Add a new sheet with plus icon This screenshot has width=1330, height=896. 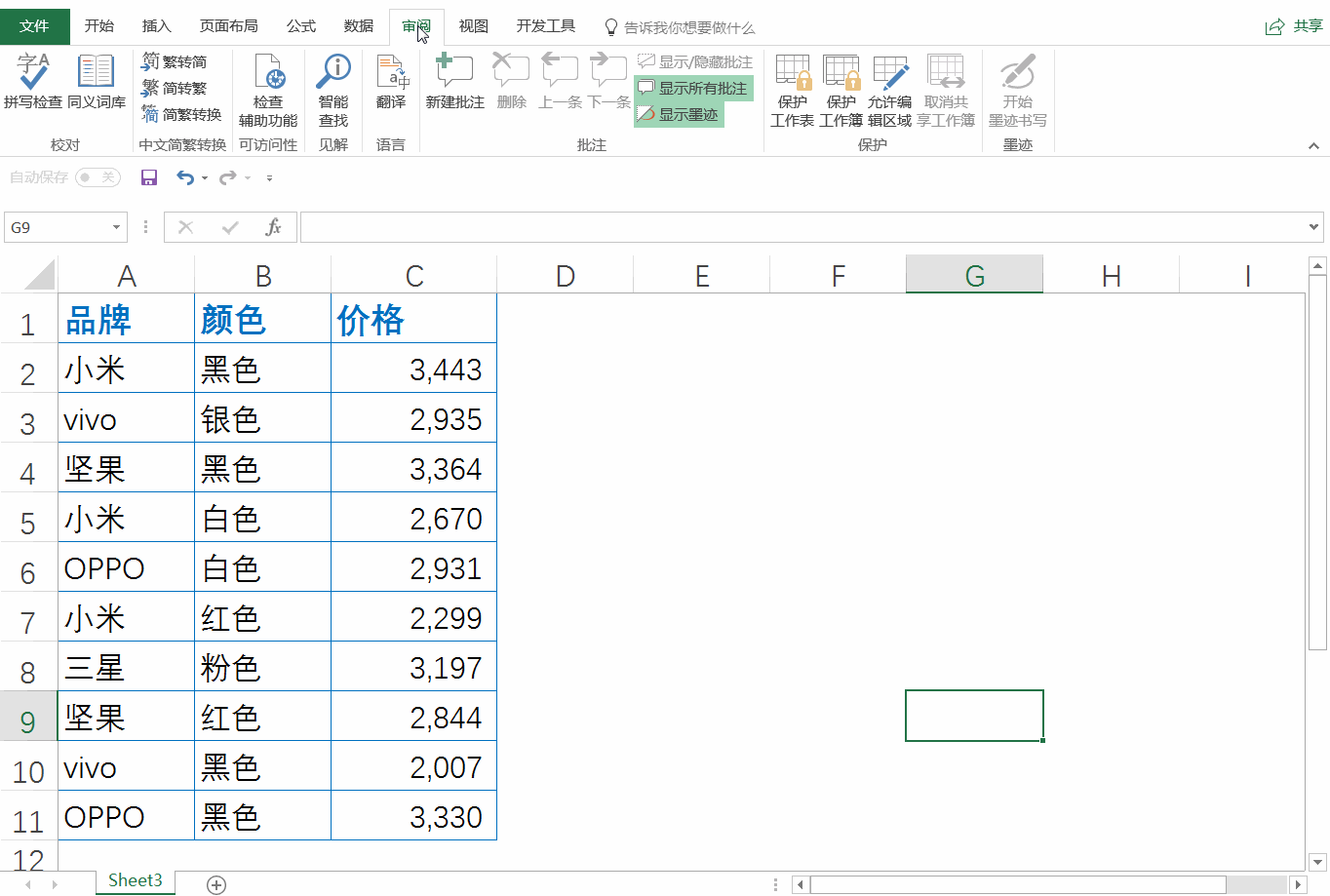pos(216,884)
